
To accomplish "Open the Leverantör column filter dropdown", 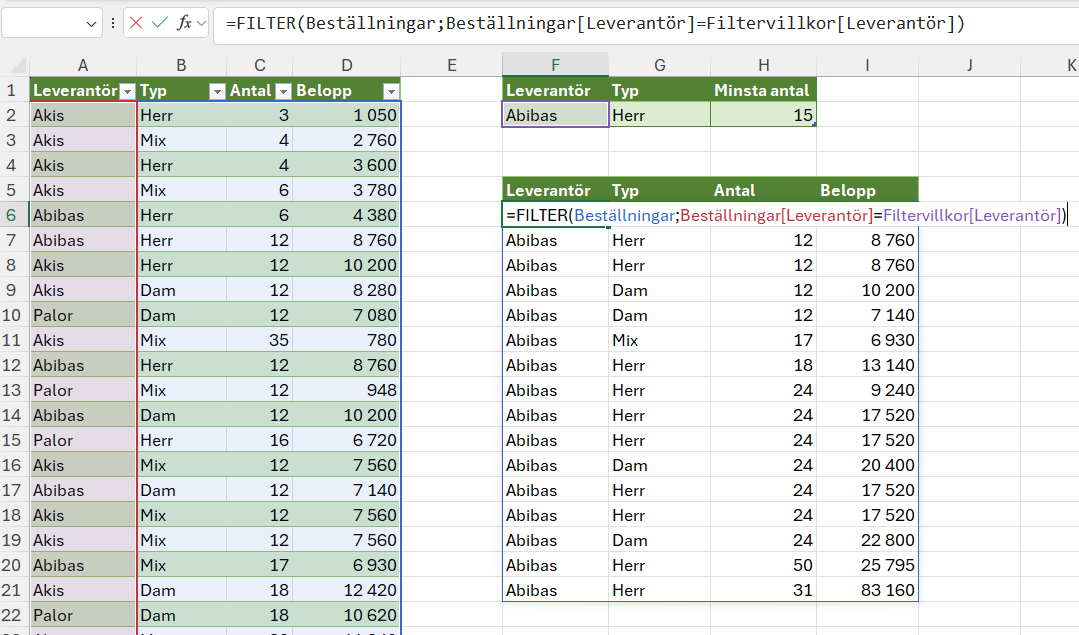I will [127, 91].
